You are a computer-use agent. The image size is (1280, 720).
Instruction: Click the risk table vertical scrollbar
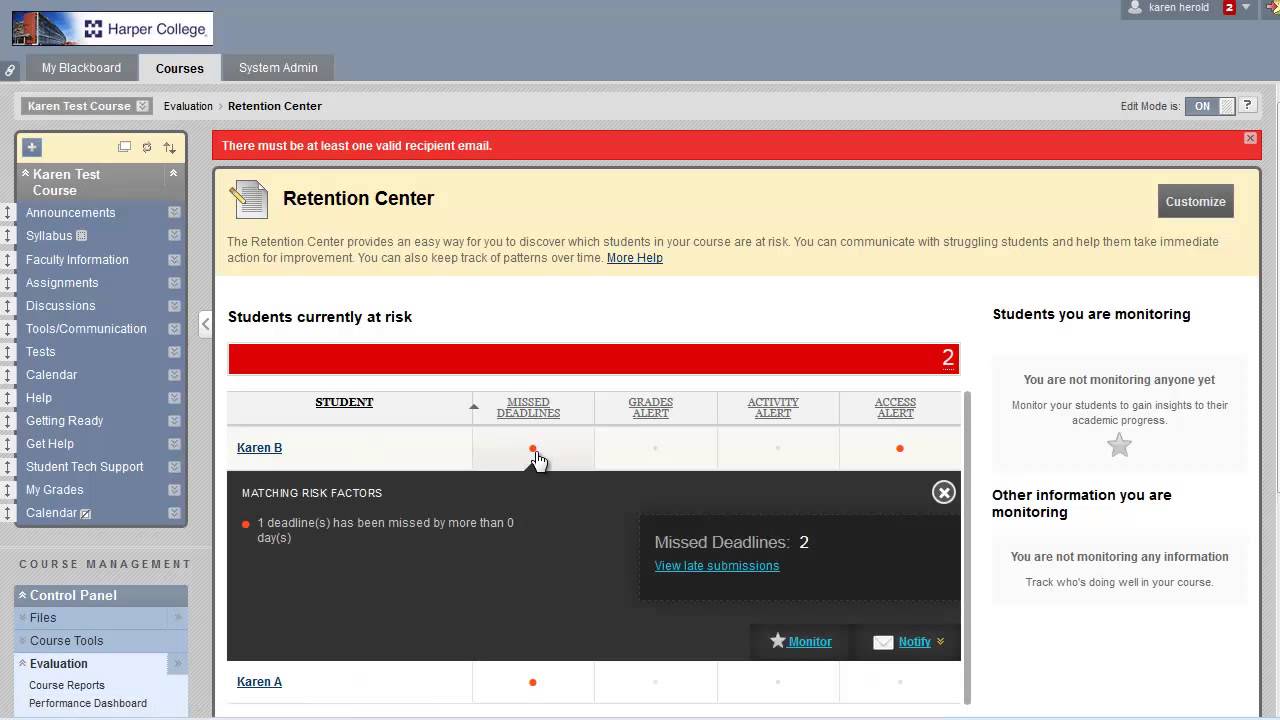tap(966, 547)
